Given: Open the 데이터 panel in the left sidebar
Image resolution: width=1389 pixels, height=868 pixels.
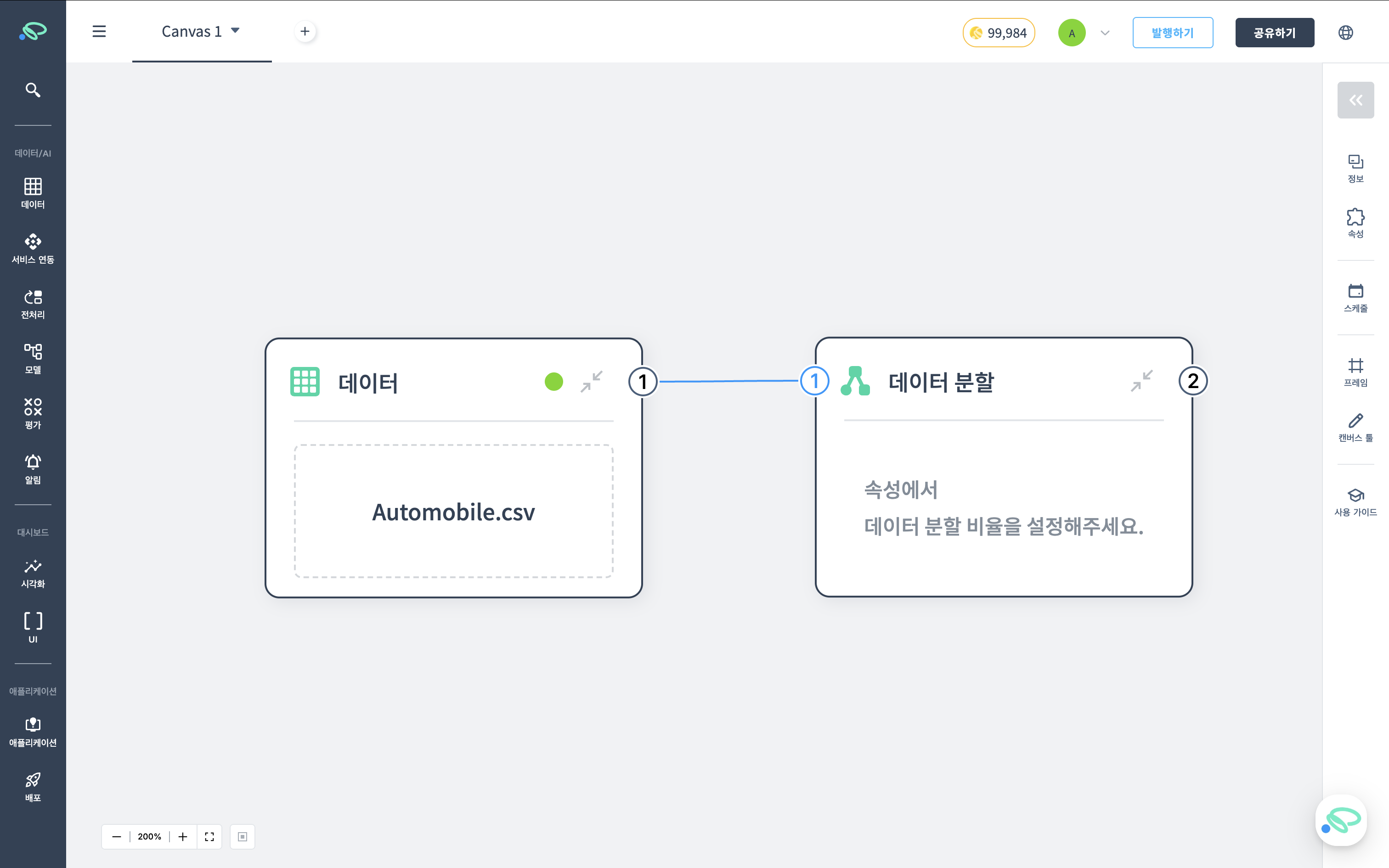Looking at the screenshot, I should pyautogui.click(x=33, y=192).
